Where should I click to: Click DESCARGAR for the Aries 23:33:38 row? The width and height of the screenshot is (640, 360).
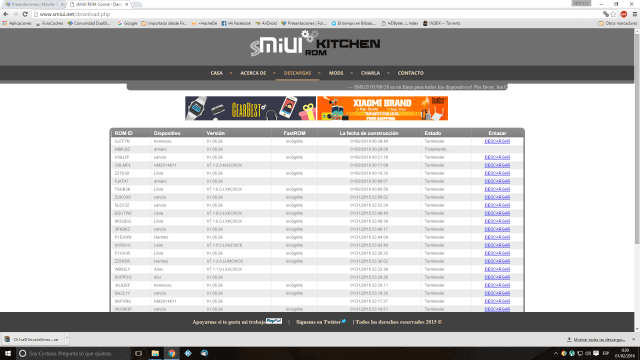[x=497, y=269]
